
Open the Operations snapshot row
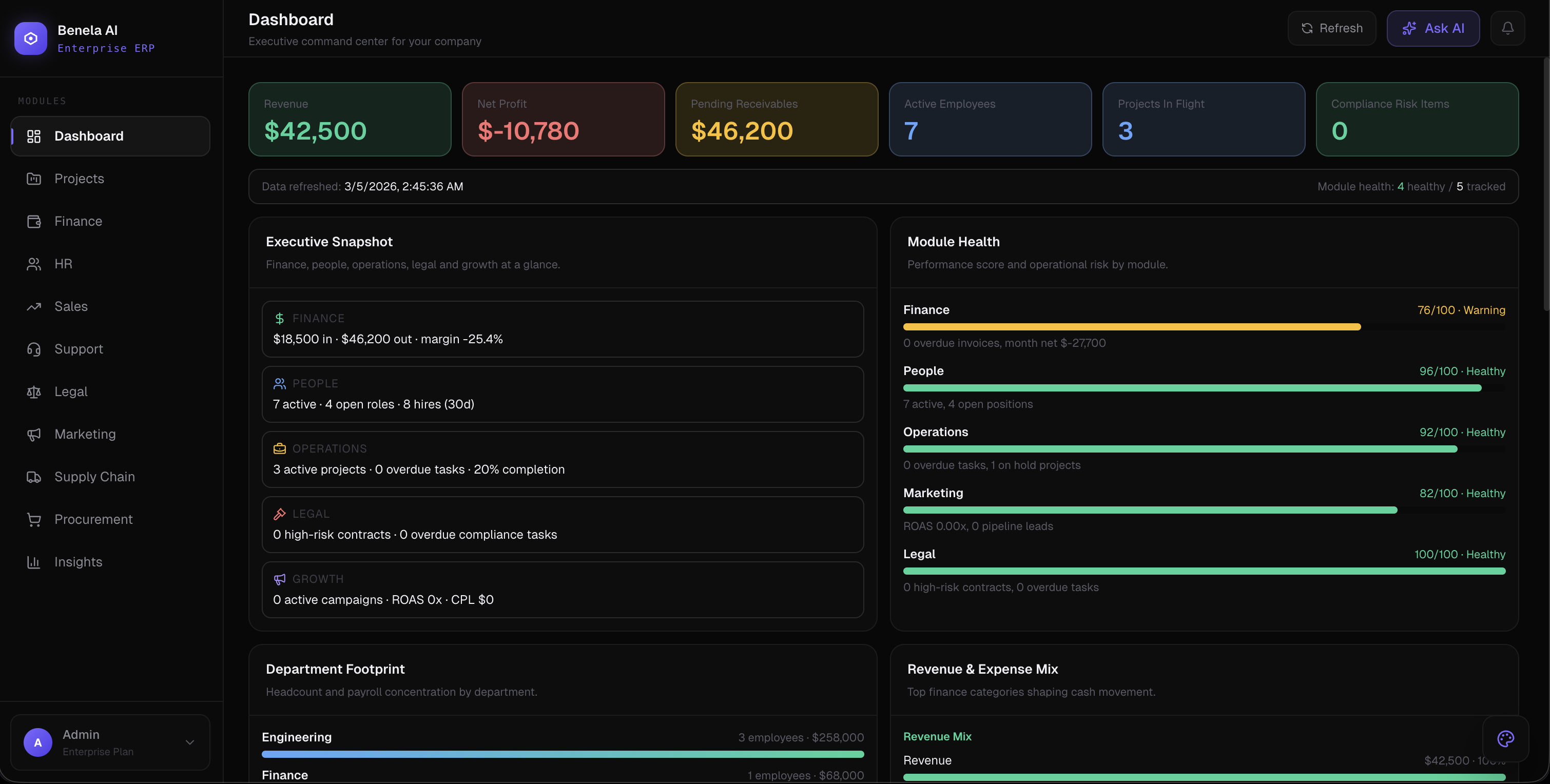pos(563,459)
